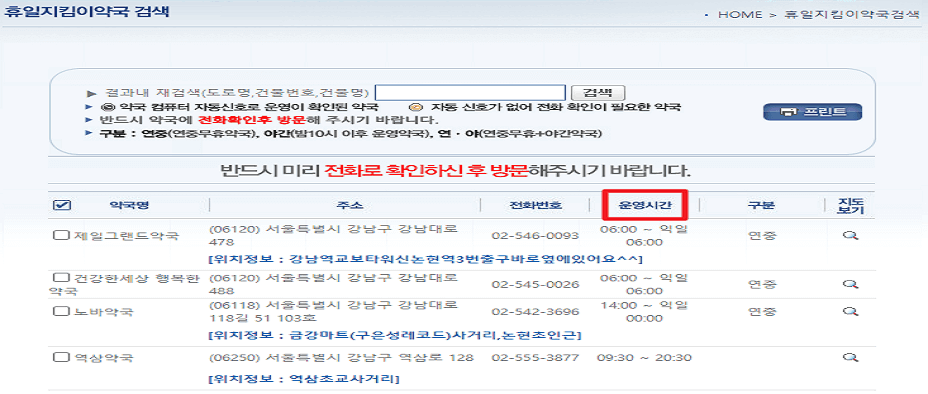Click the 지도보기 column header

click(850, 205)
